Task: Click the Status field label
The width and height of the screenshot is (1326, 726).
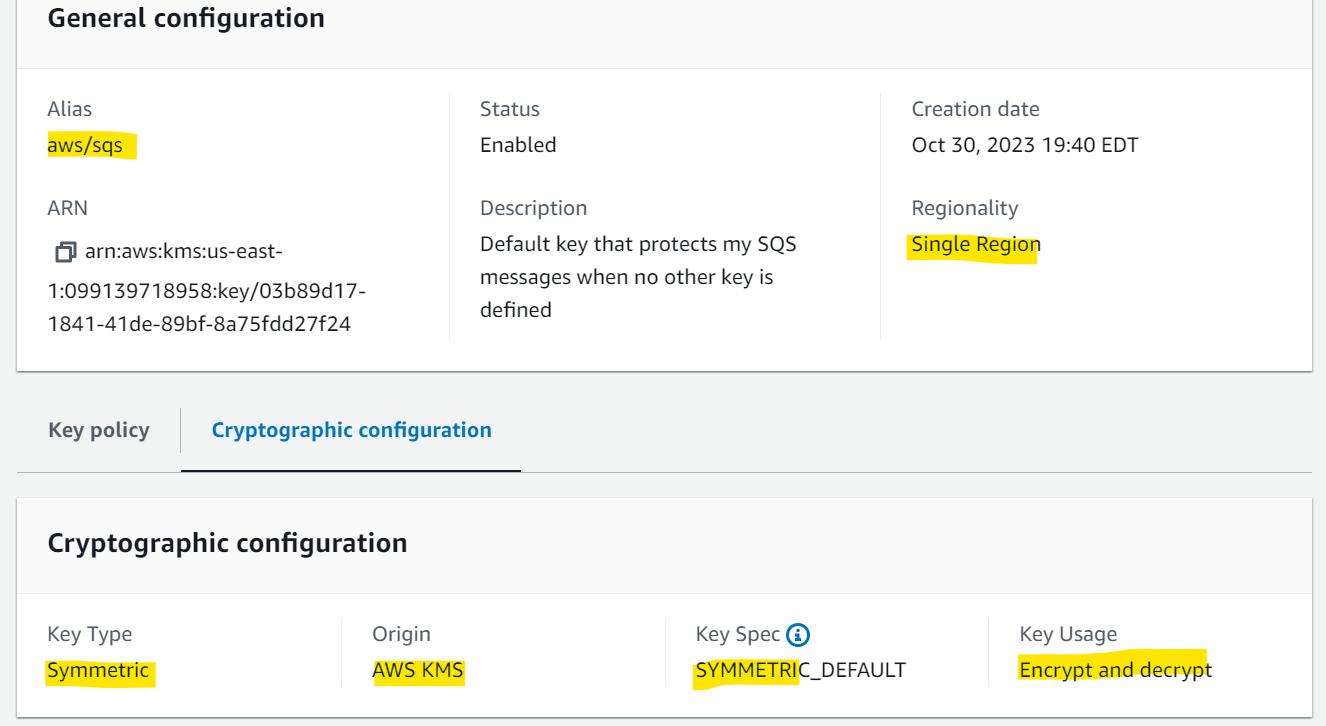Action: (x=510, y=109)
